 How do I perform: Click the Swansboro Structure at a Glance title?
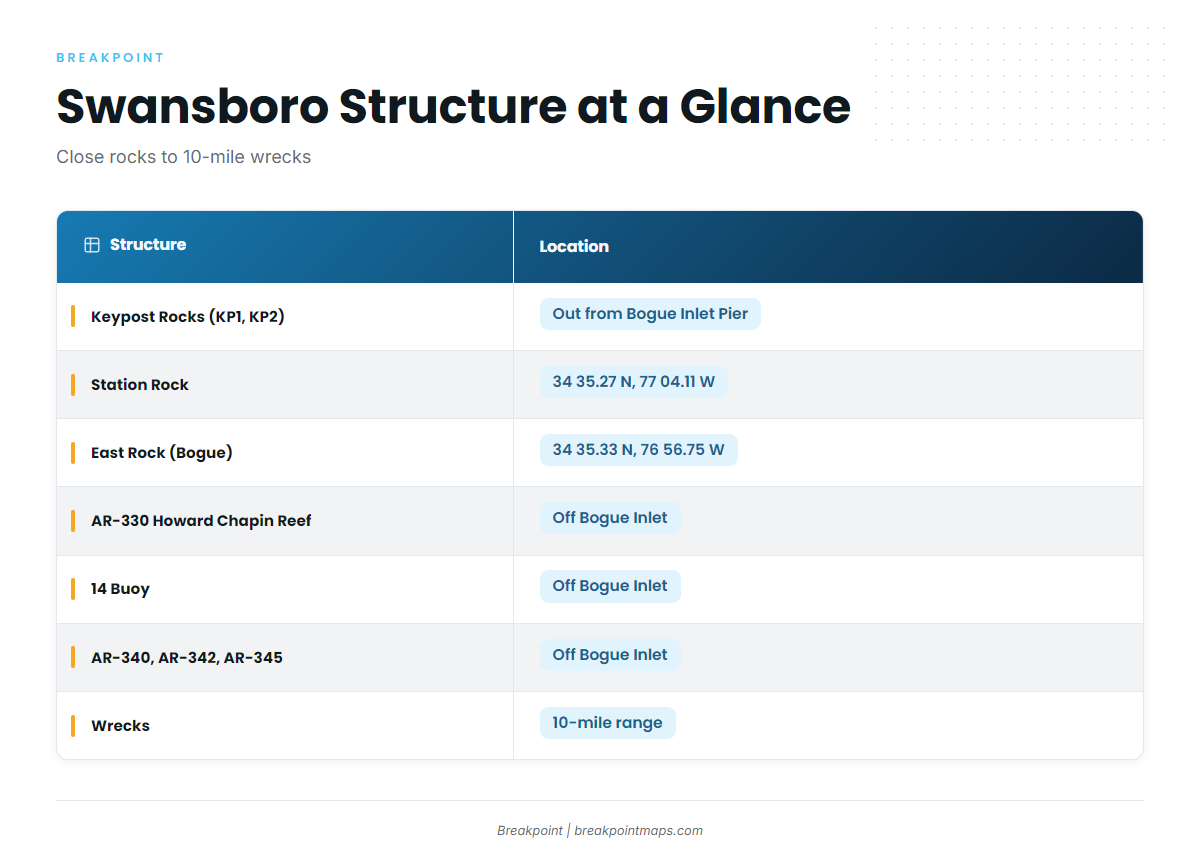(453, 106)
